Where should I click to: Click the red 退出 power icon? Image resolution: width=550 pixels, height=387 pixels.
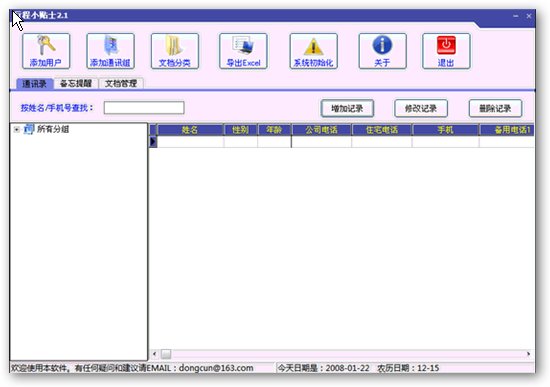[x=446, y=45]
